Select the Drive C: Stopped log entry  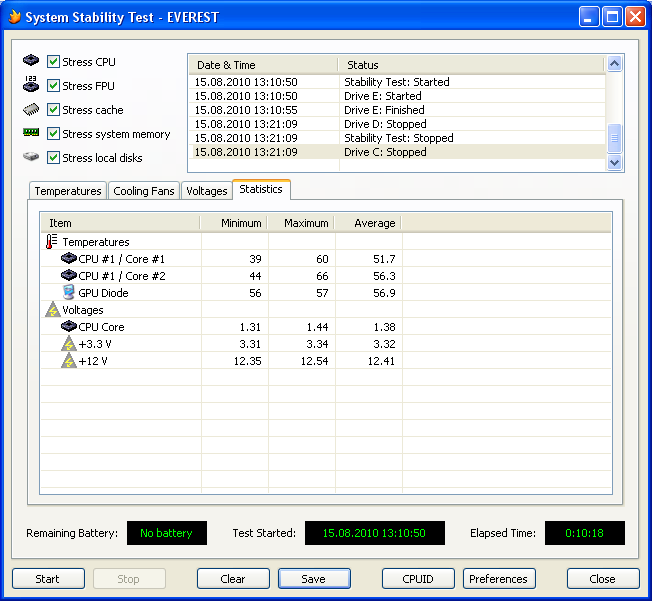pyautogui.click(x=385, y=152)
